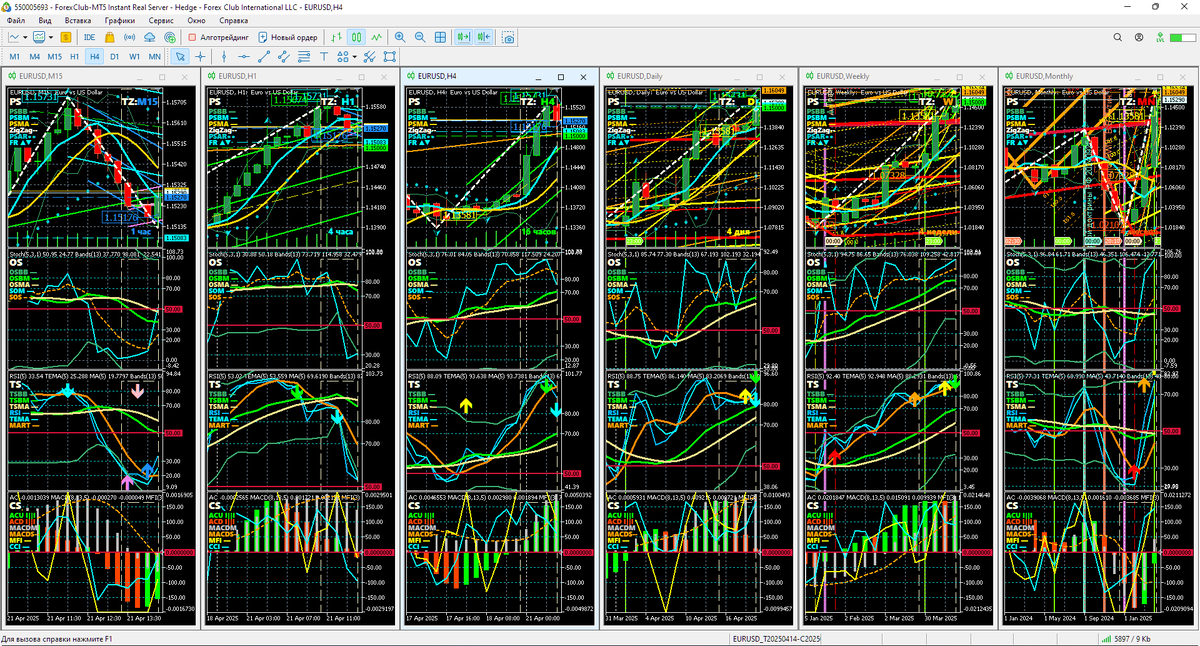1200x646 pixels.
Task: Take a chart screenshot with camera icon
Action: [x=509, y=37]
